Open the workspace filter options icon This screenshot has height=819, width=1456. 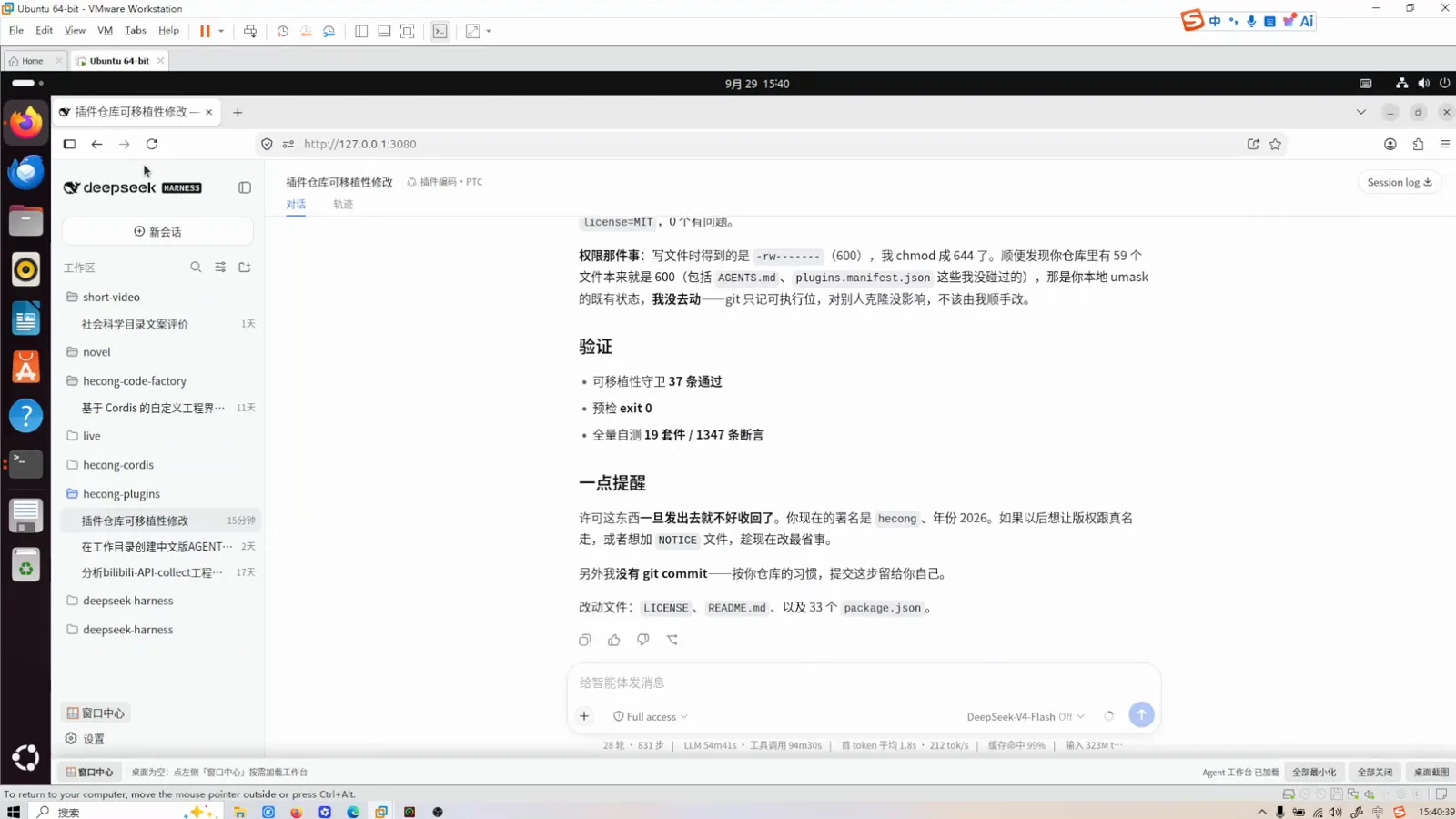click(x=220, y=268)
